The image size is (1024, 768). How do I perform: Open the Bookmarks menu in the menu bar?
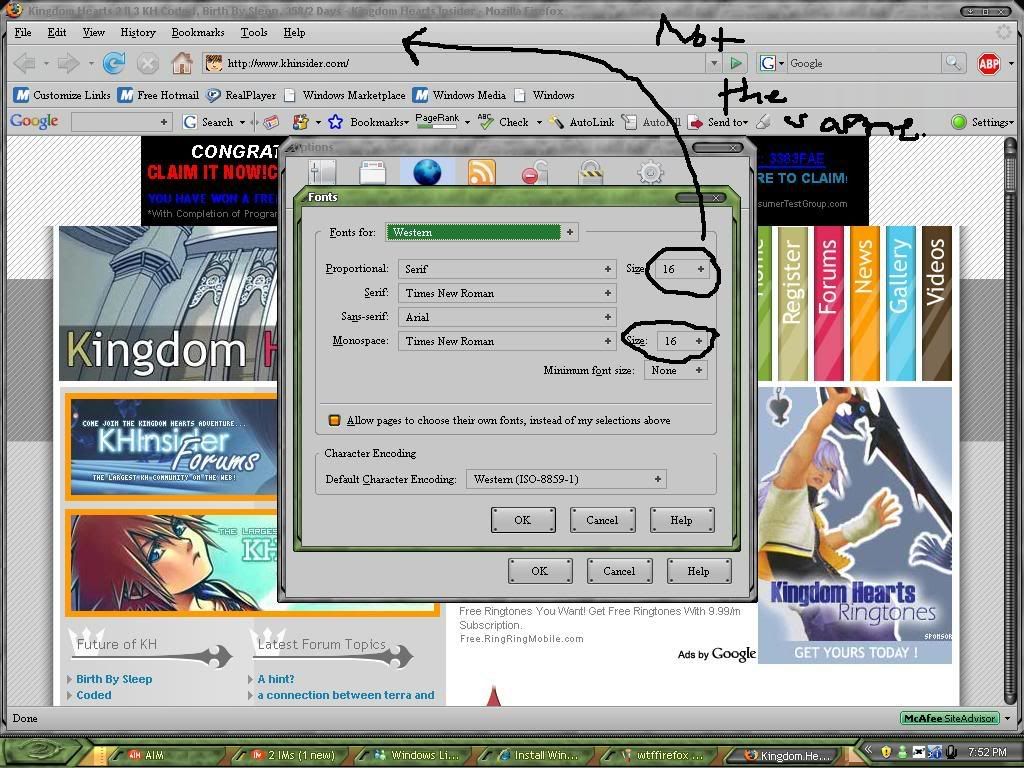(x=197, y=32)
